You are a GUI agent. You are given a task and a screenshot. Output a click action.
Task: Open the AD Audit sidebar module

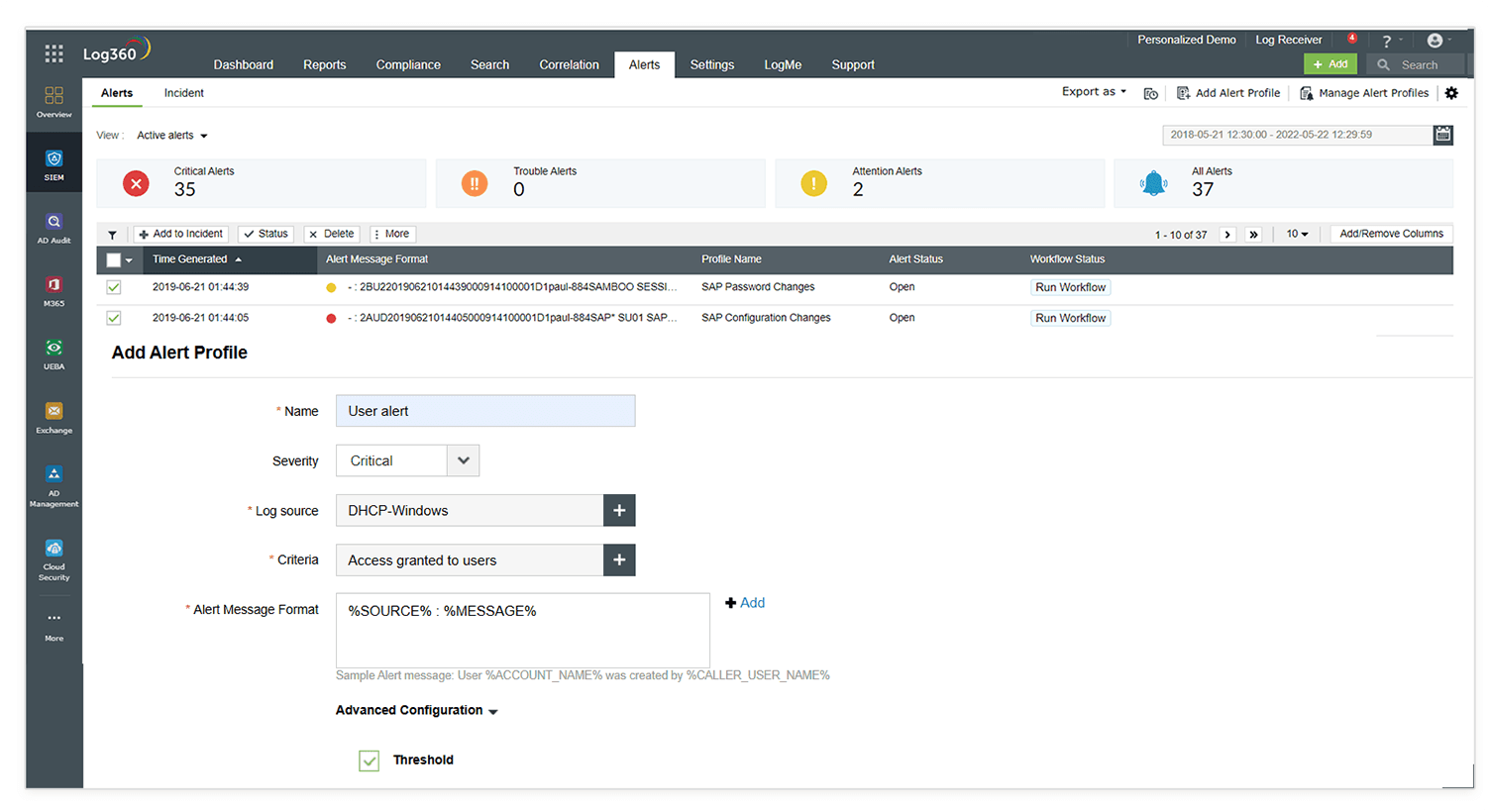click(53, 228)
